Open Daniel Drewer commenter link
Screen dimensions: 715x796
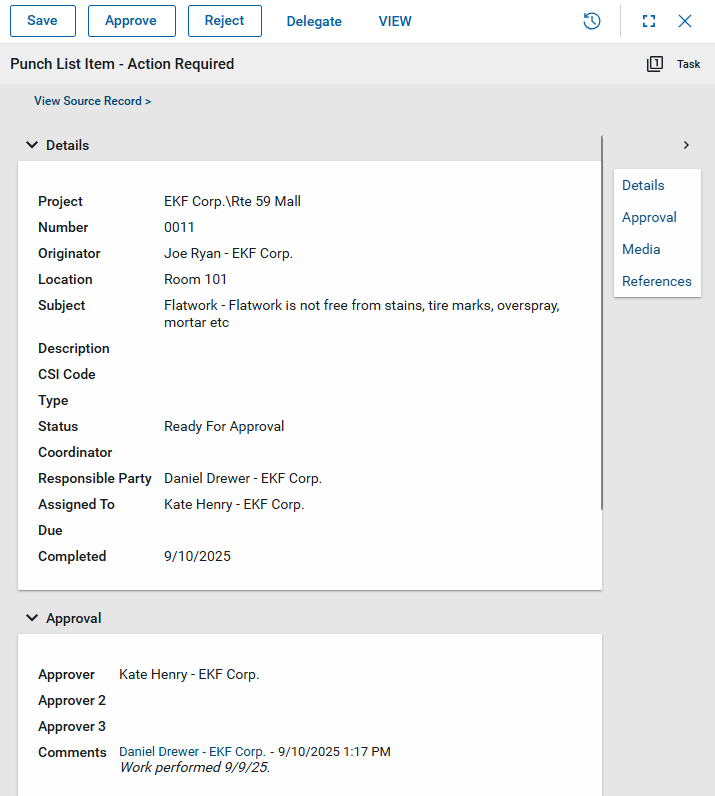192,751
